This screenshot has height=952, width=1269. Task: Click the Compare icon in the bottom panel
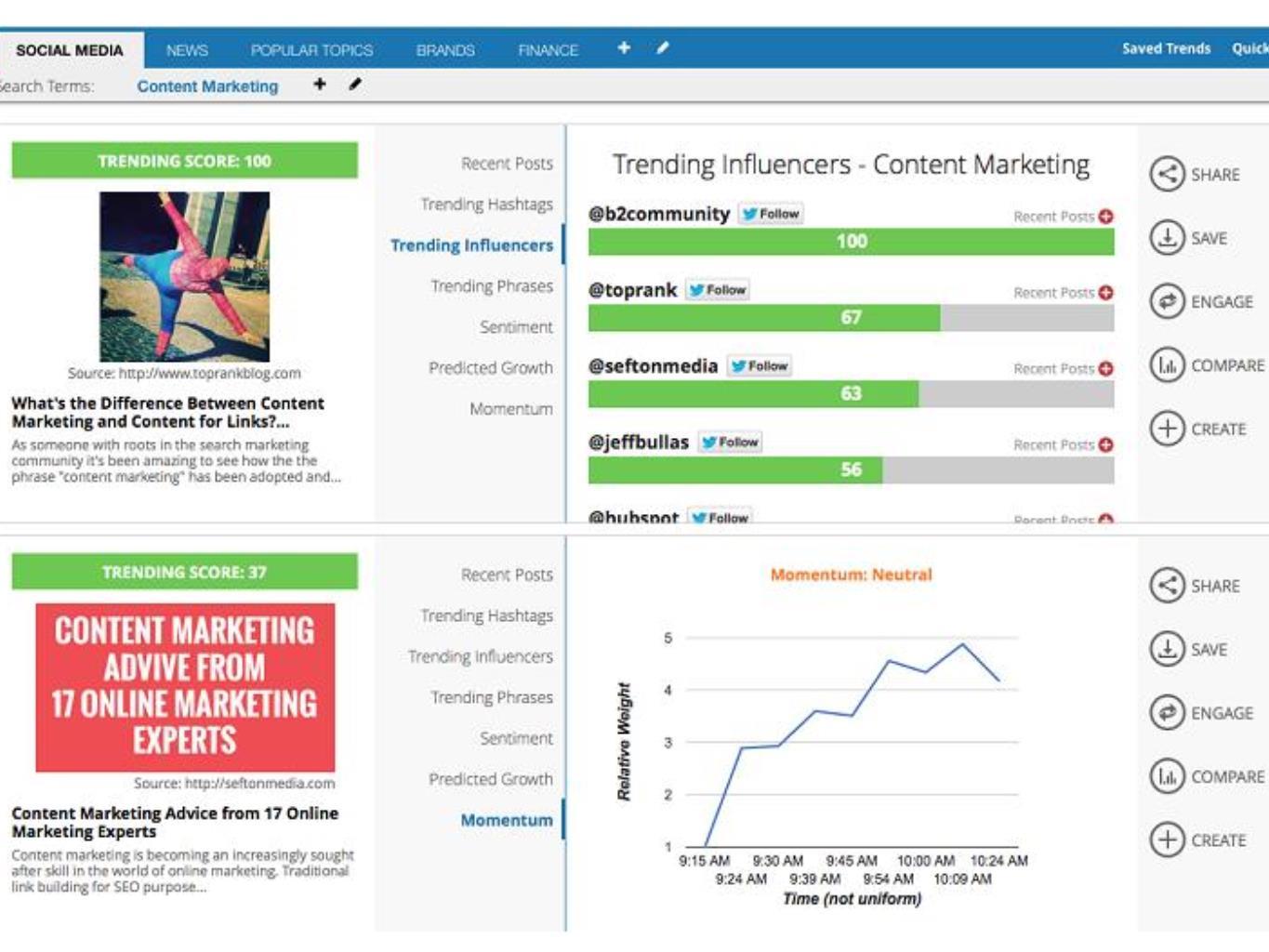[1167, 776]
